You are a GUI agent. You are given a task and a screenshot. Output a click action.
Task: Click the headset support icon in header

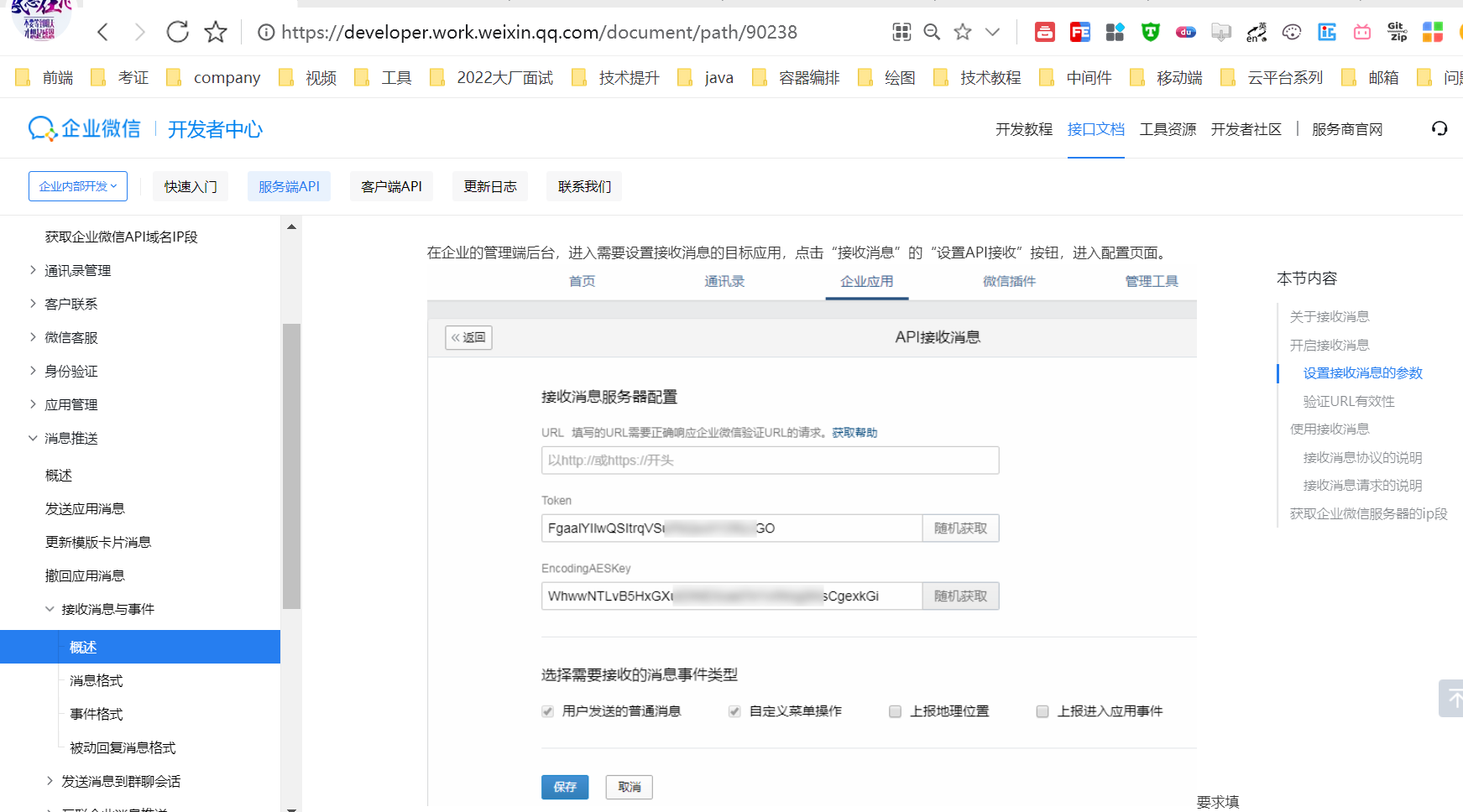pyautogui.click(x=1439, y=128)
